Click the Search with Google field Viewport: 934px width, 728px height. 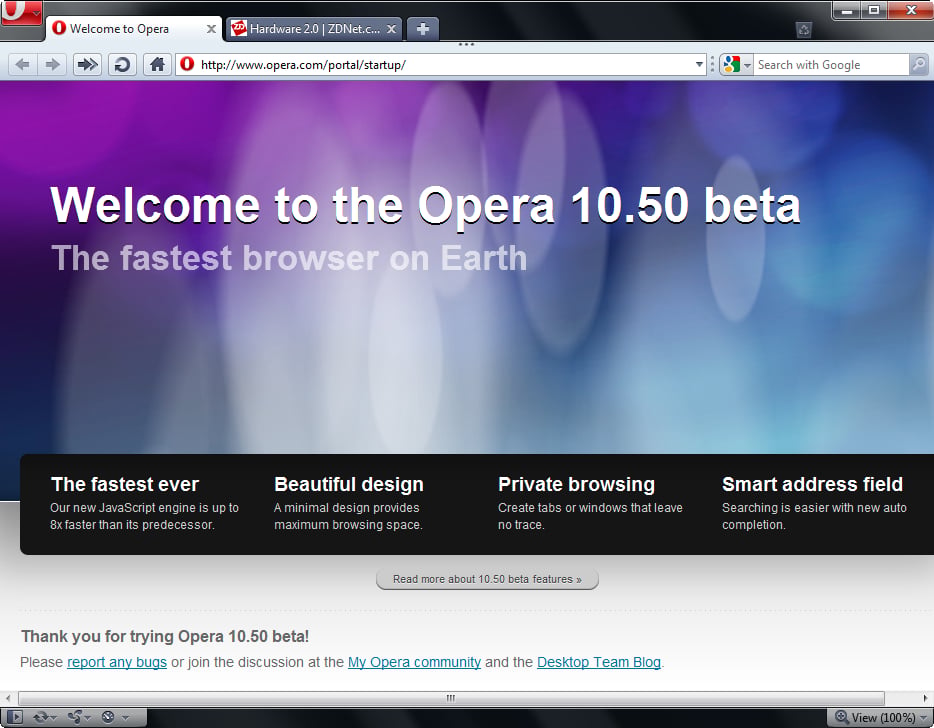[832, 64]
